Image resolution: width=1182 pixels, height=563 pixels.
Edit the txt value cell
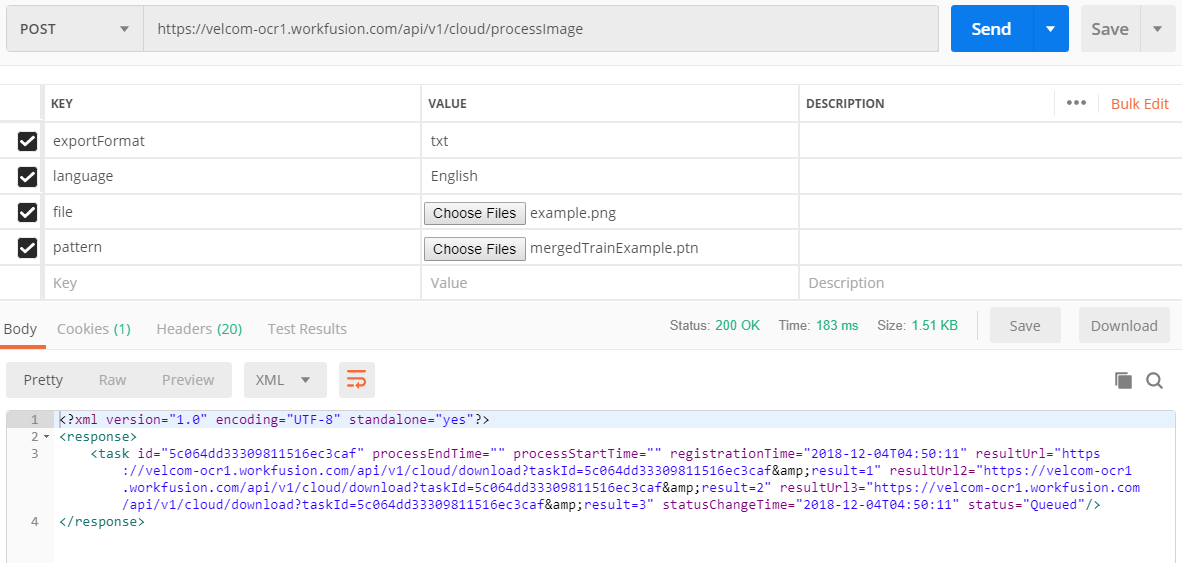pos(610,141)
